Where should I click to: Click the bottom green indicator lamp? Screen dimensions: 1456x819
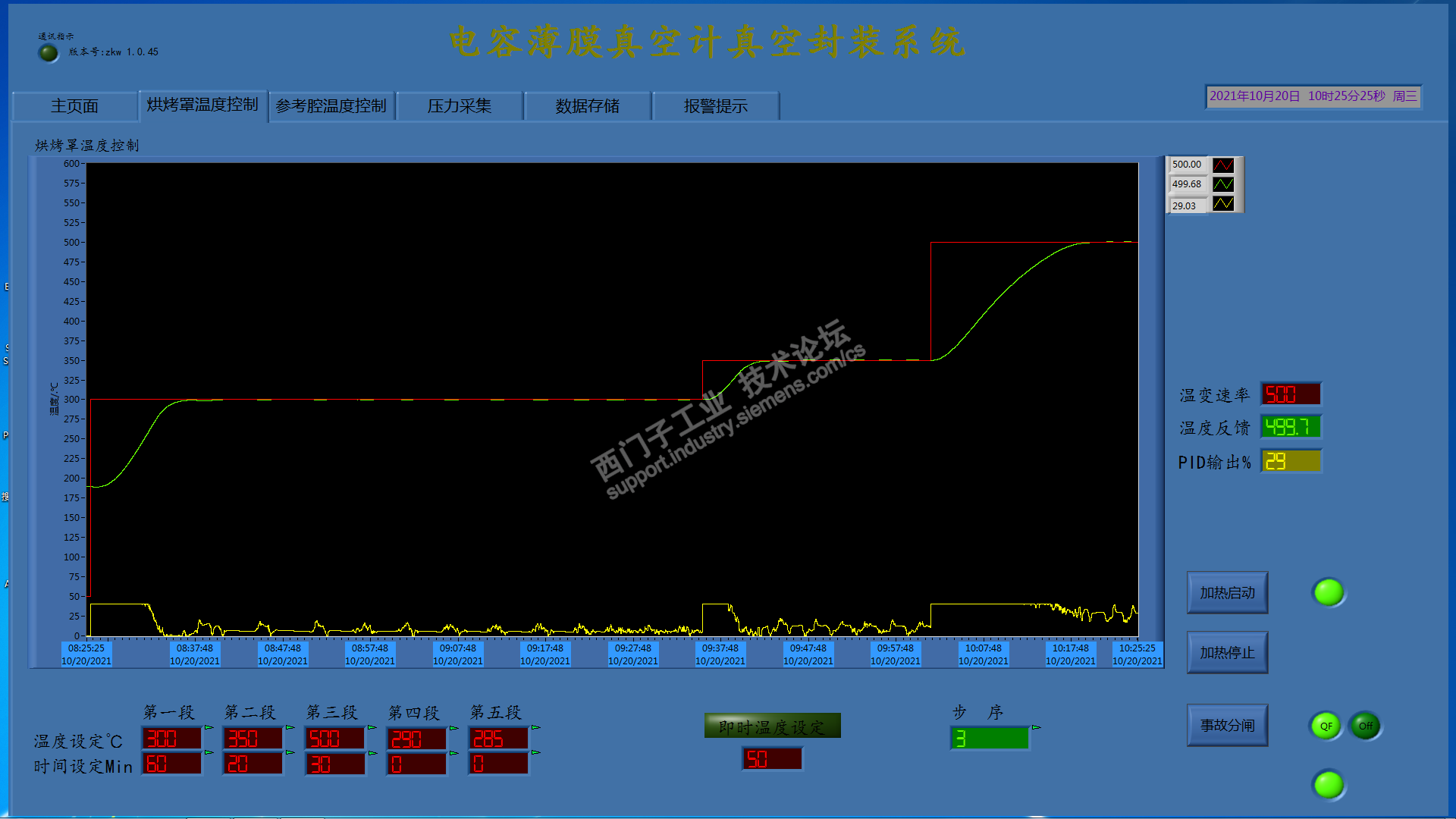(1328, 784)
